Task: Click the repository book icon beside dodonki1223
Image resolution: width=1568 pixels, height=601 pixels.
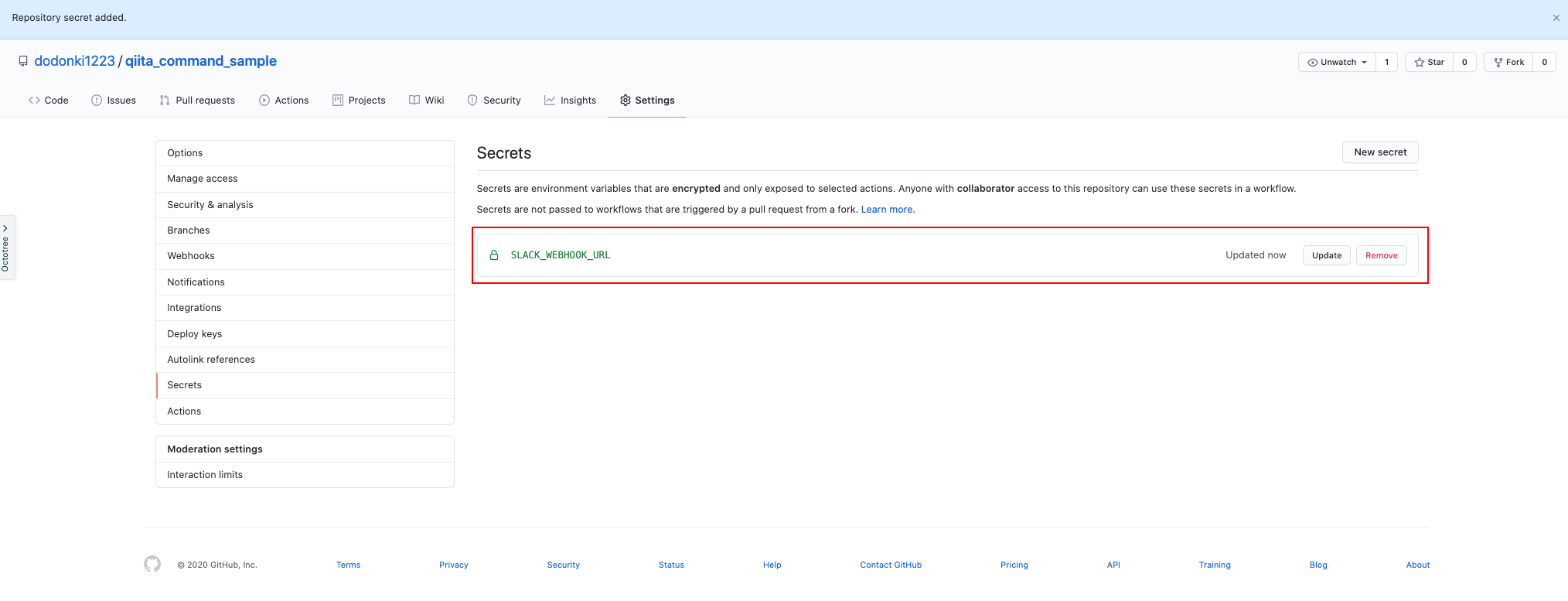Action: pyautogui.click(x=23, y=61)
